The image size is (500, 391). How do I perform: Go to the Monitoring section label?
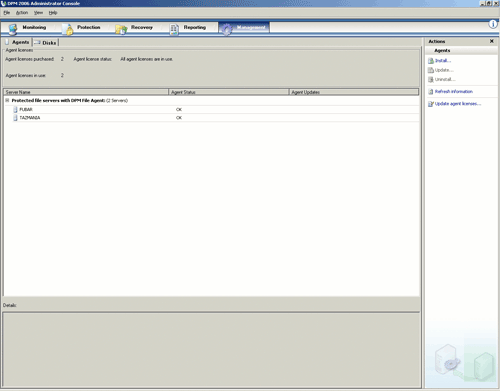[x=34, y=27]
